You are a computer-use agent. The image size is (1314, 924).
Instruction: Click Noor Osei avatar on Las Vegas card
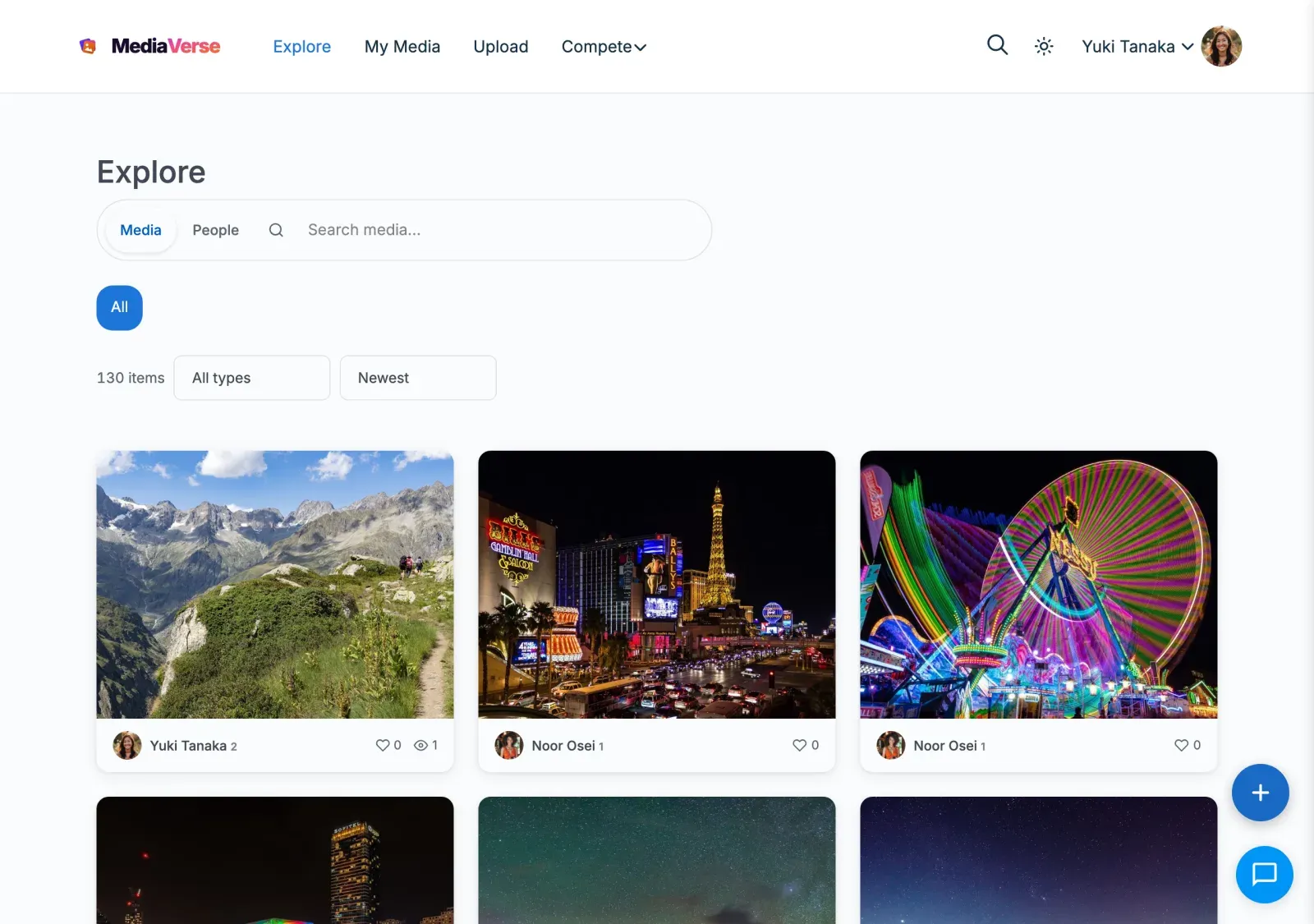tap(509, 746)
